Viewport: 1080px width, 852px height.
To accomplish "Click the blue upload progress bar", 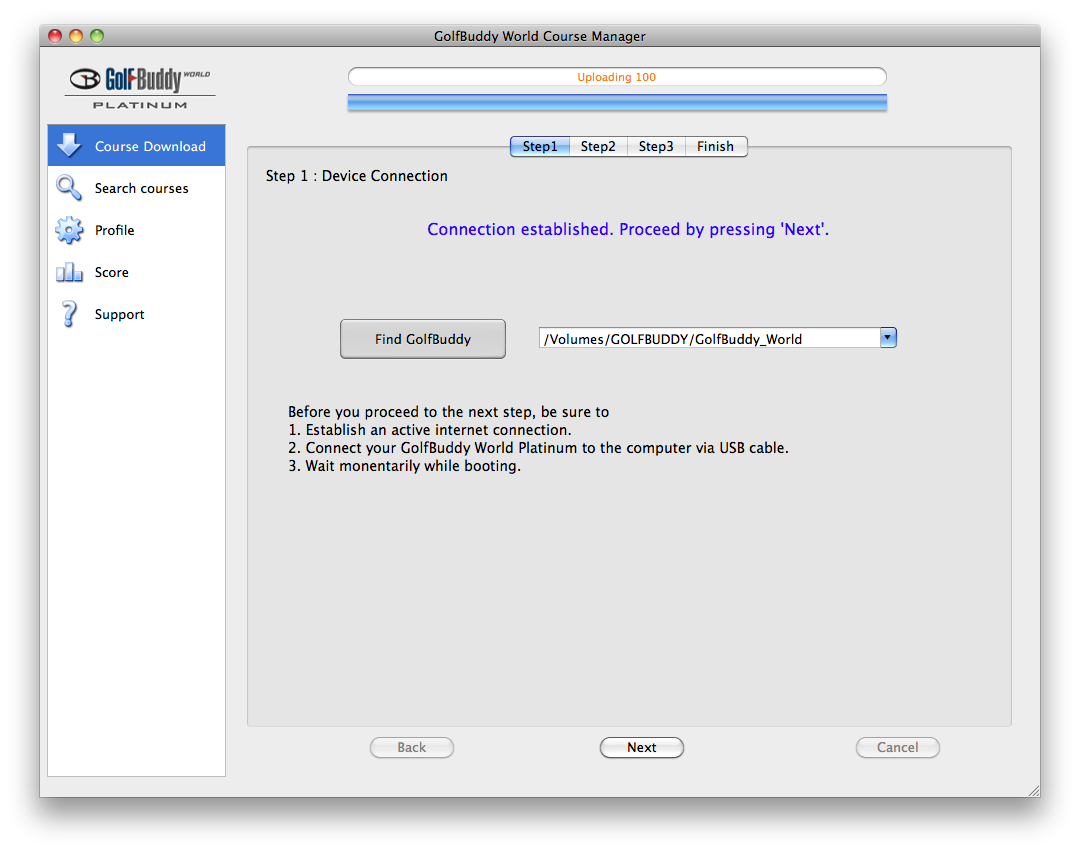I will tap(617, 103).
